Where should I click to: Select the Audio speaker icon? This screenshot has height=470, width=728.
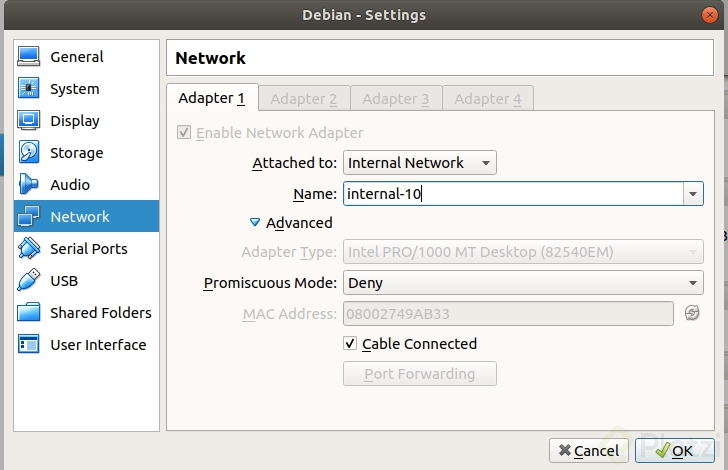coord(29,185)
